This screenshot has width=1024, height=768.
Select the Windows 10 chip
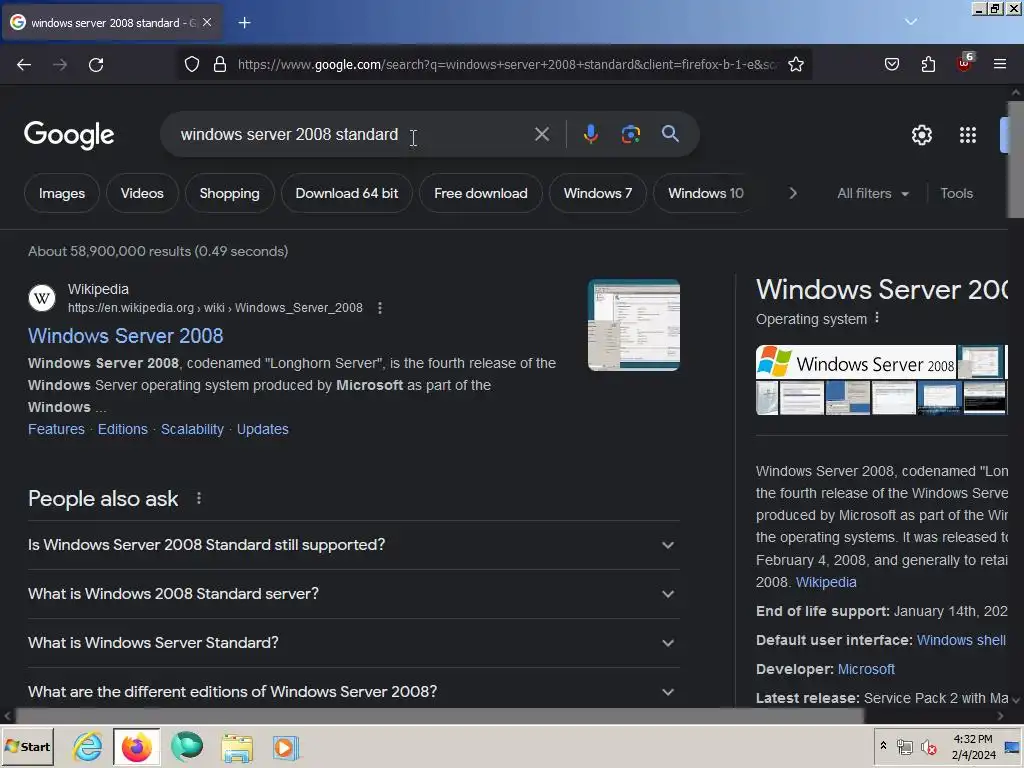pos(705,193)
